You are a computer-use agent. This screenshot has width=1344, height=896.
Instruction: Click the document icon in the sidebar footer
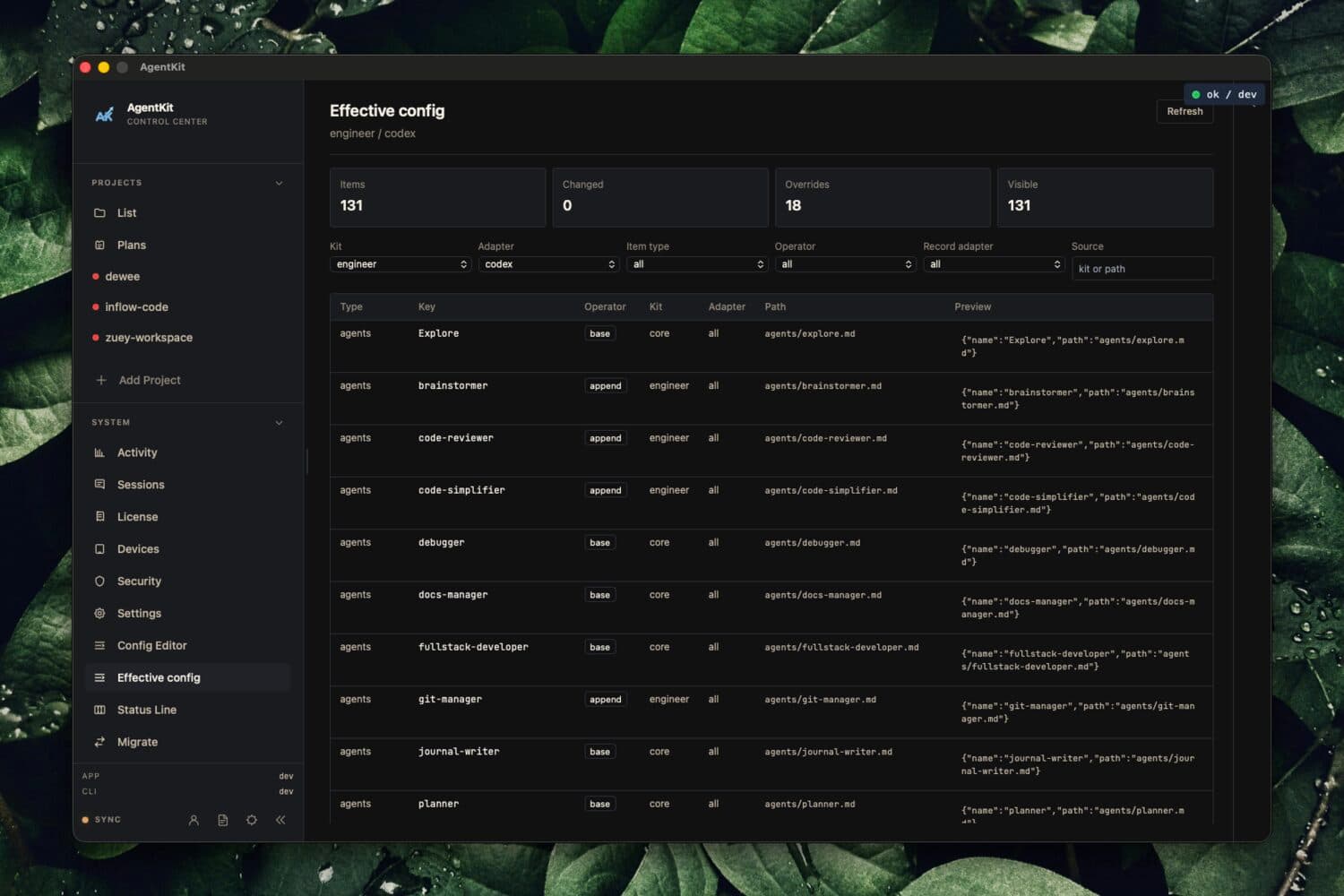point(223,820)
